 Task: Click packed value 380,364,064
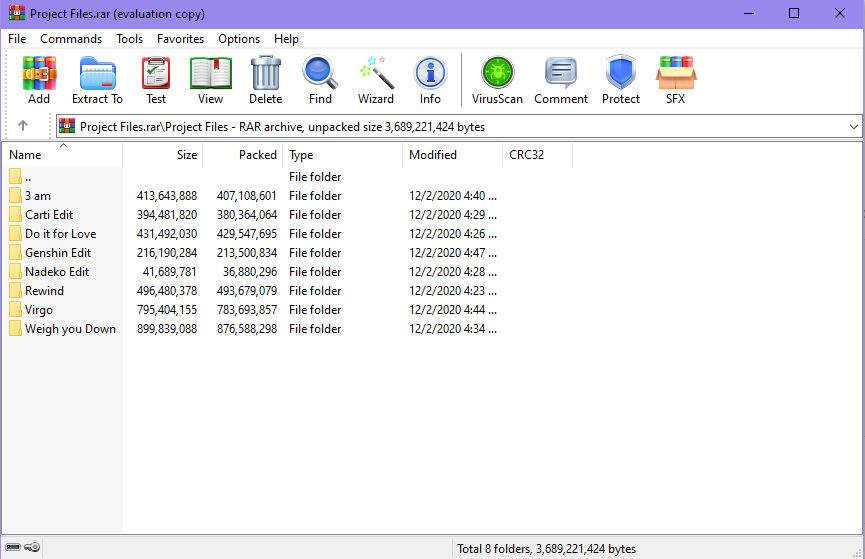247,215
